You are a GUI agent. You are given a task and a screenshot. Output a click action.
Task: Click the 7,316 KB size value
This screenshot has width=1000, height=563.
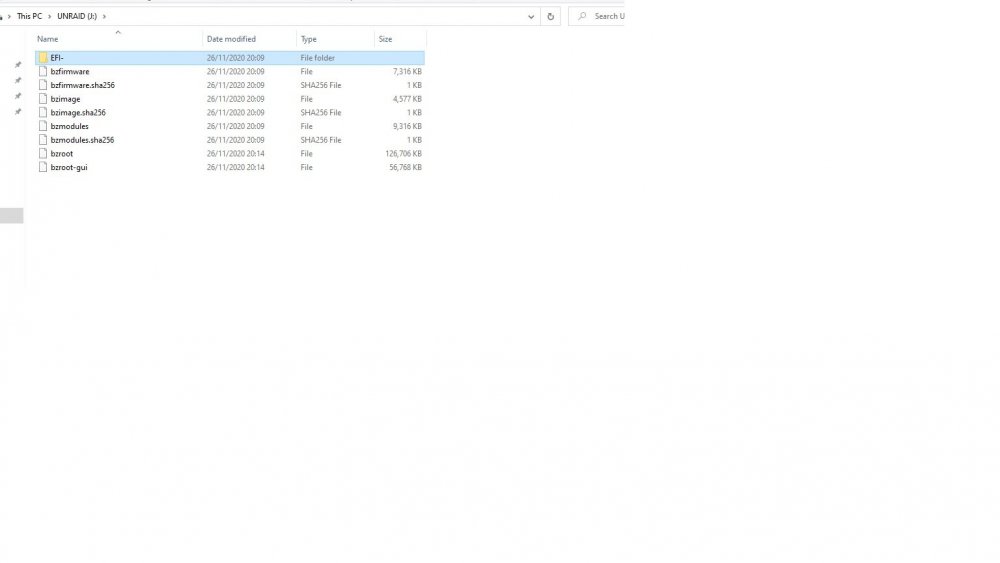click(x=408, y=71)
